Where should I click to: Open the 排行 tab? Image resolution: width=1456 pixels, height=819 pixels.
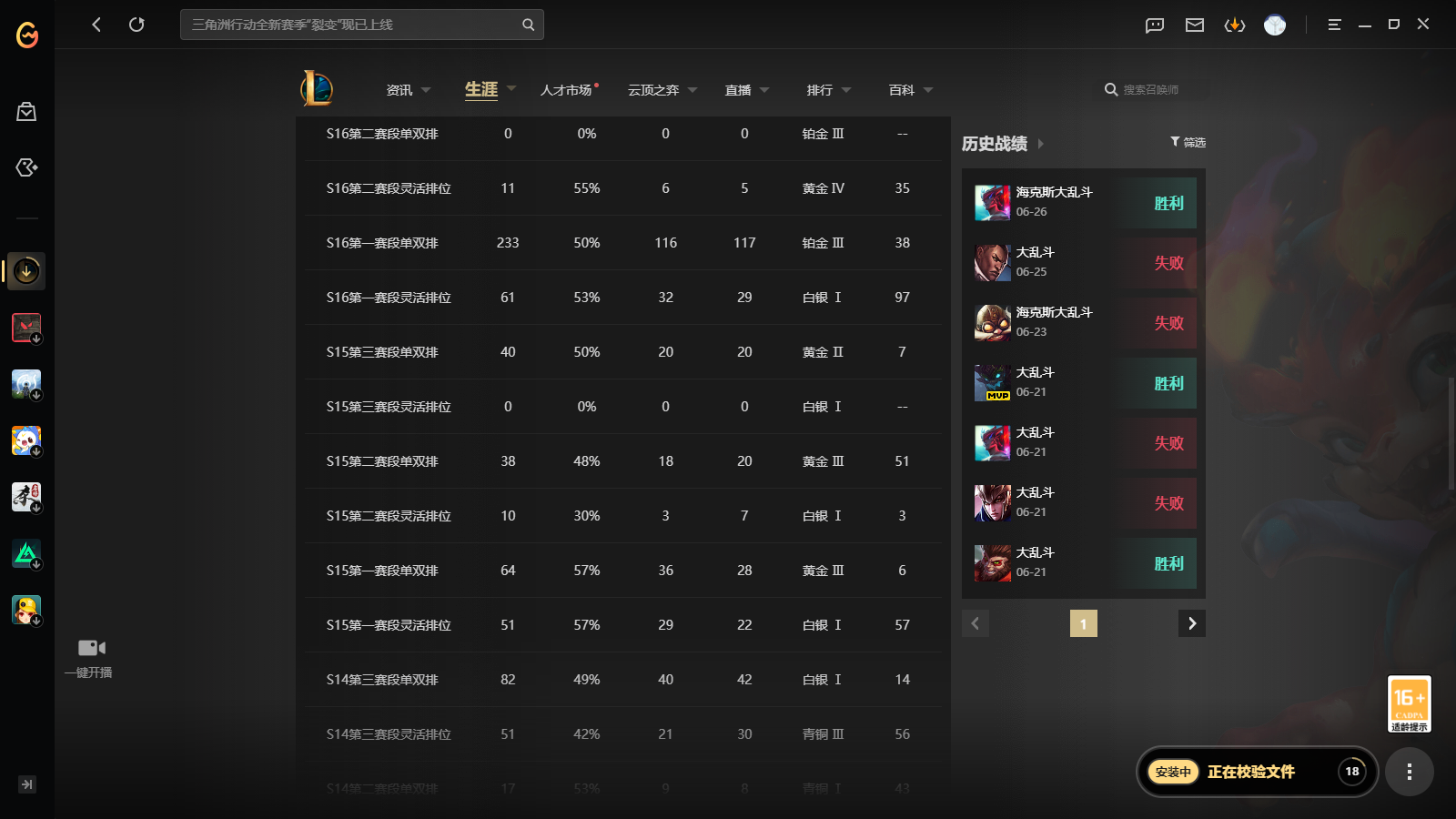point(820,90)
